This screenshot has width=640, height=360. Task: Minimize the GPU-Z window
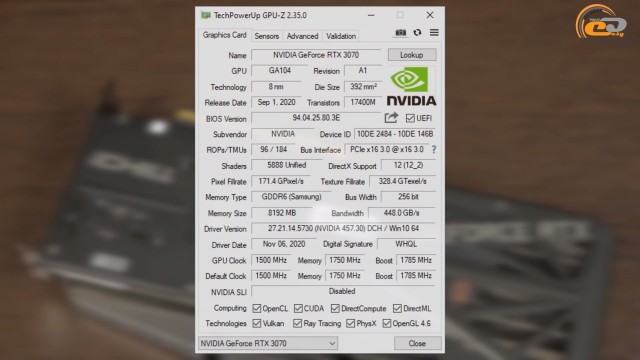(371, 15)
